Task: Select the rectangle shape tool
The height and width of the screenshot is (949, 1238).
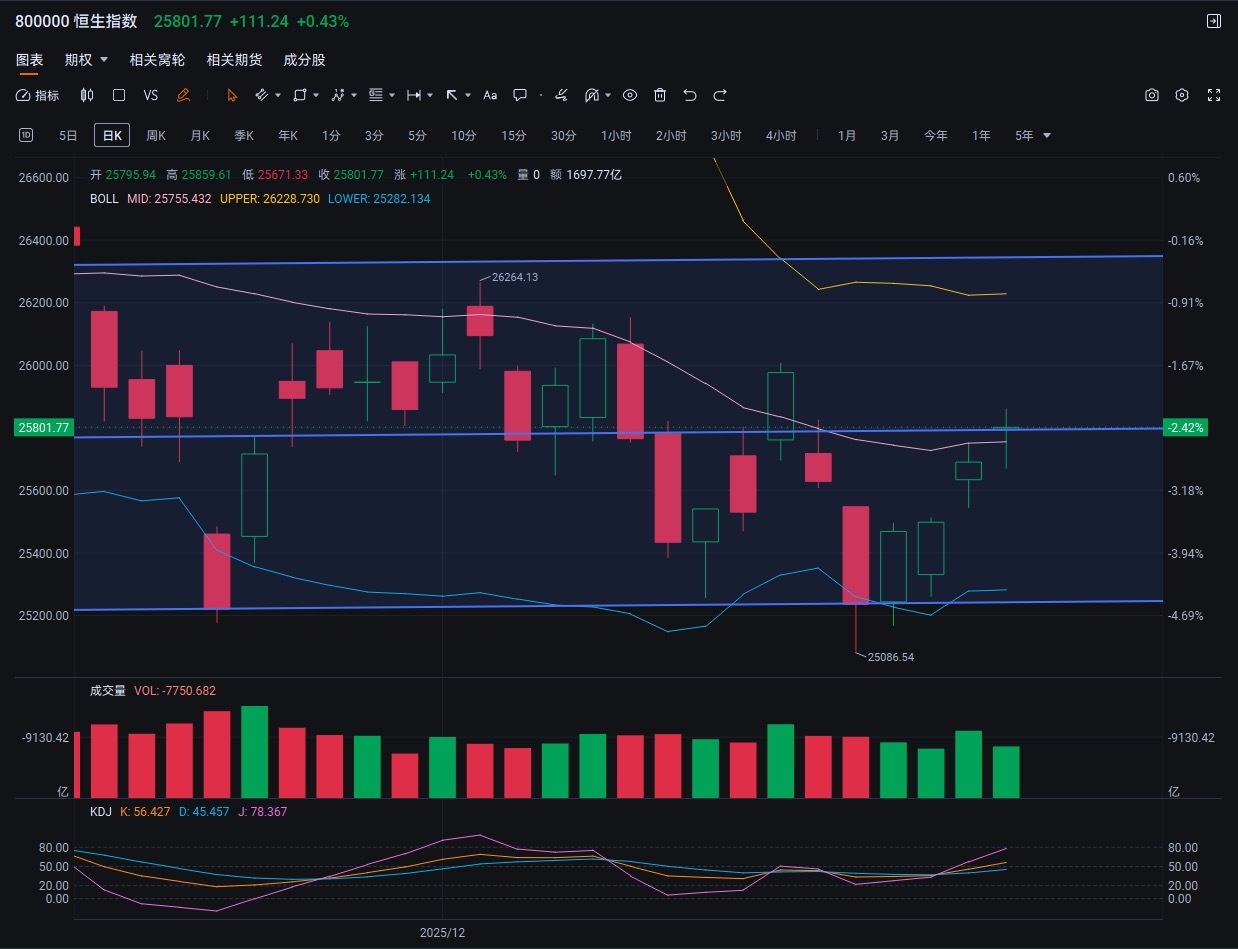Action: pyautogui.click(x=299, y=95)
